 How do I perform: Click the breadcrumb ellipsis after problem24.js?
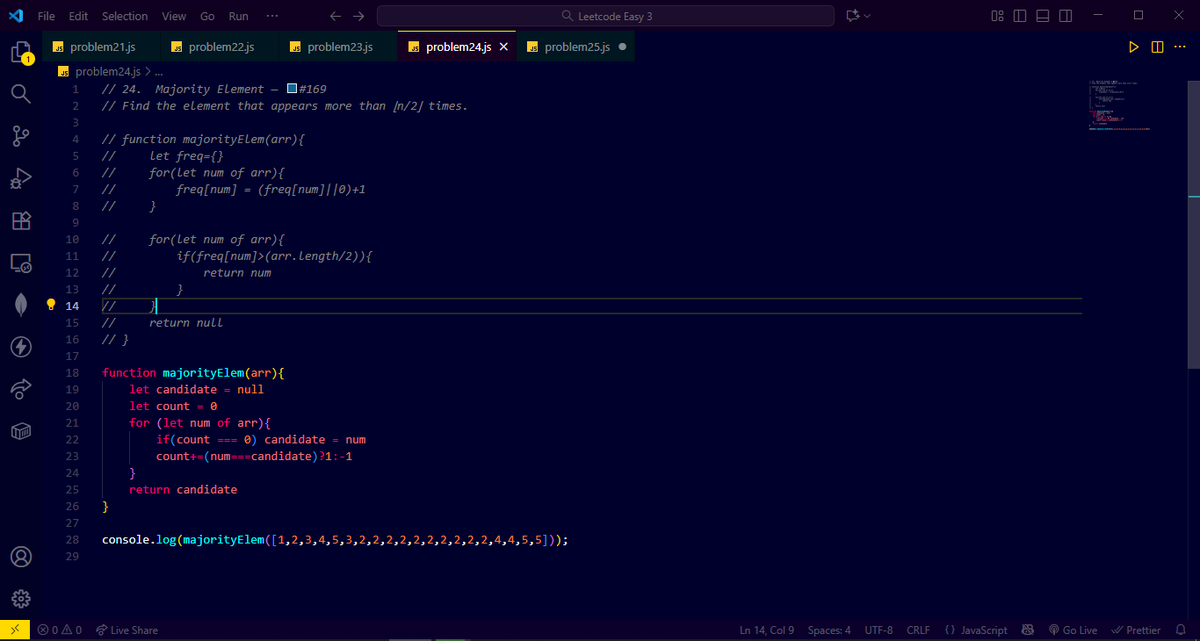point(158,71)
